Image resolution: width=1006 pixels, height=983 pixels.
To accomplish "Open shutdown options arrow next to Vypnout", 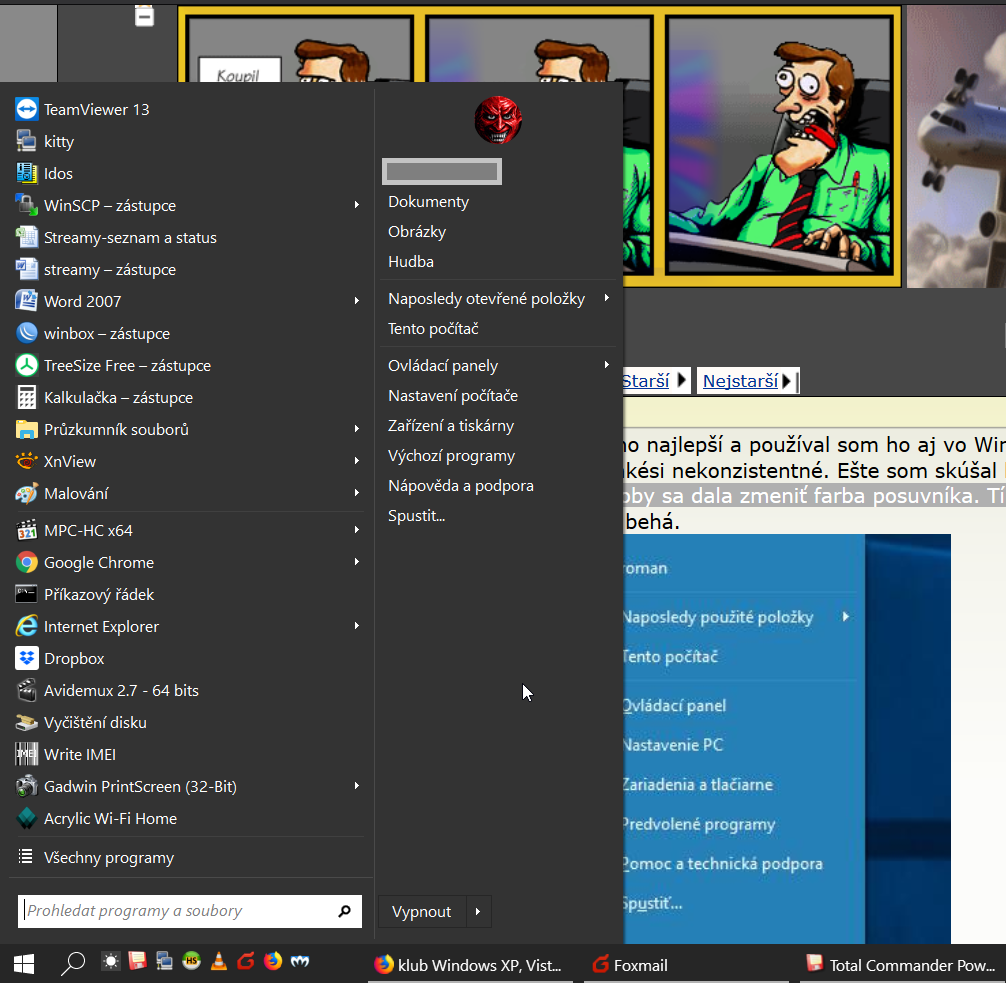I will [478, 912].
